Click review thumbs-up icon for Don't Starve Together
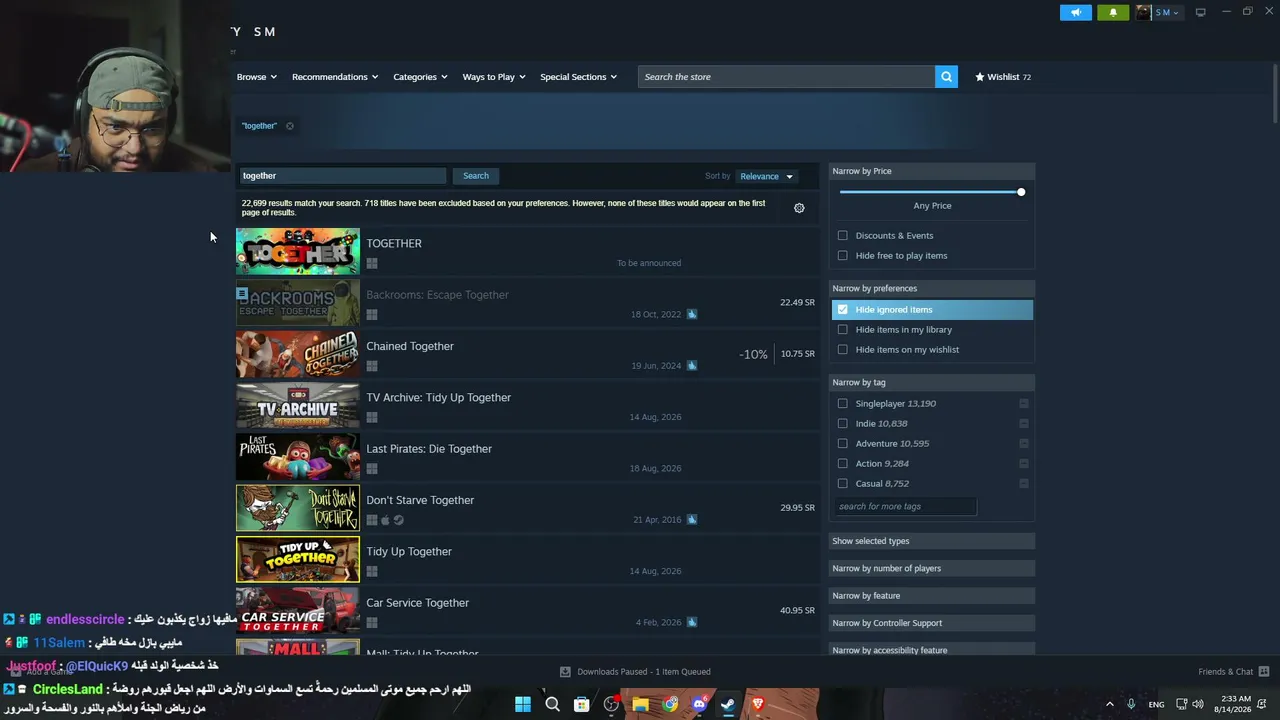 691,519
